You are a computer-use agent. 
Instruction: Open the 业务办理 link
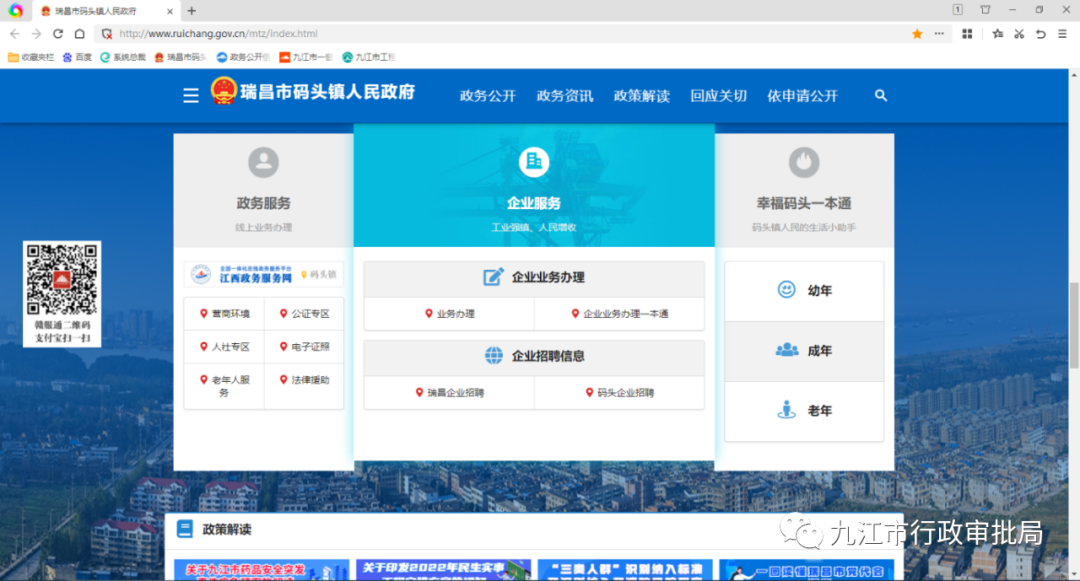449,313
